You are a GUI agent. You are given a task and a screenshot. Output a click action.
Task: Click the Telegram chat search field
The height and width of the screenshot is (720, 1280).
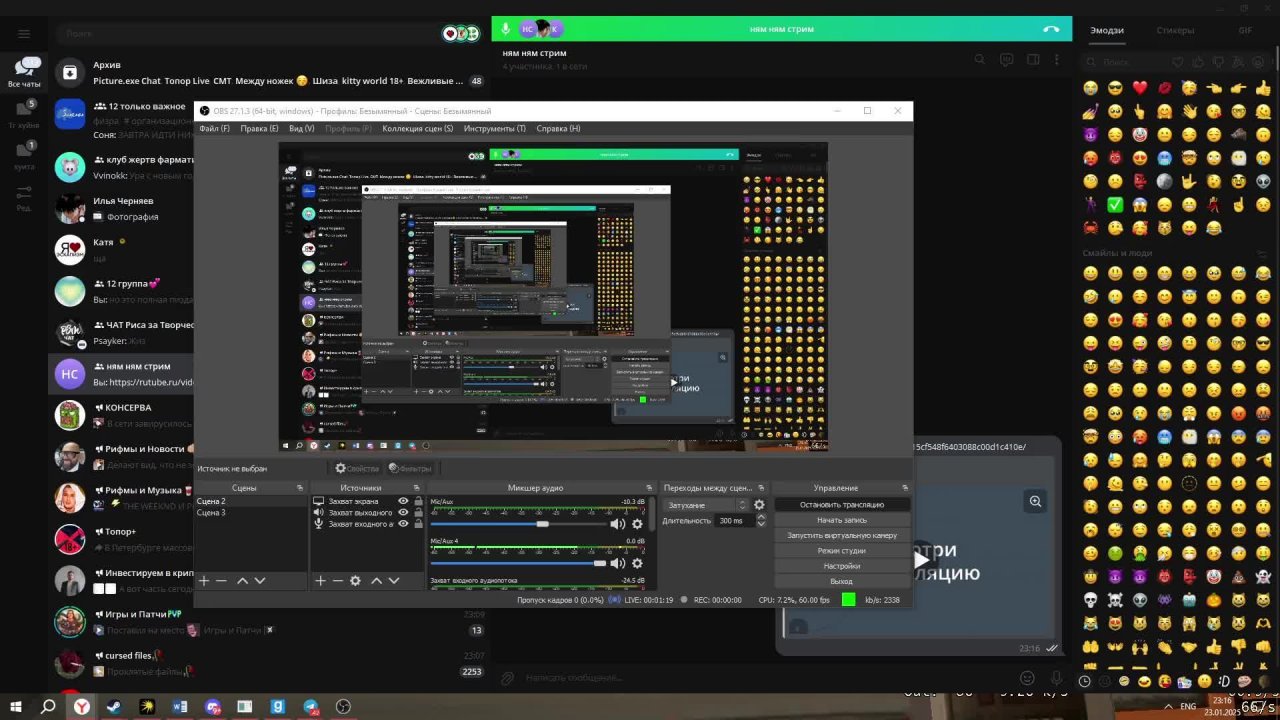pos(250,33)
